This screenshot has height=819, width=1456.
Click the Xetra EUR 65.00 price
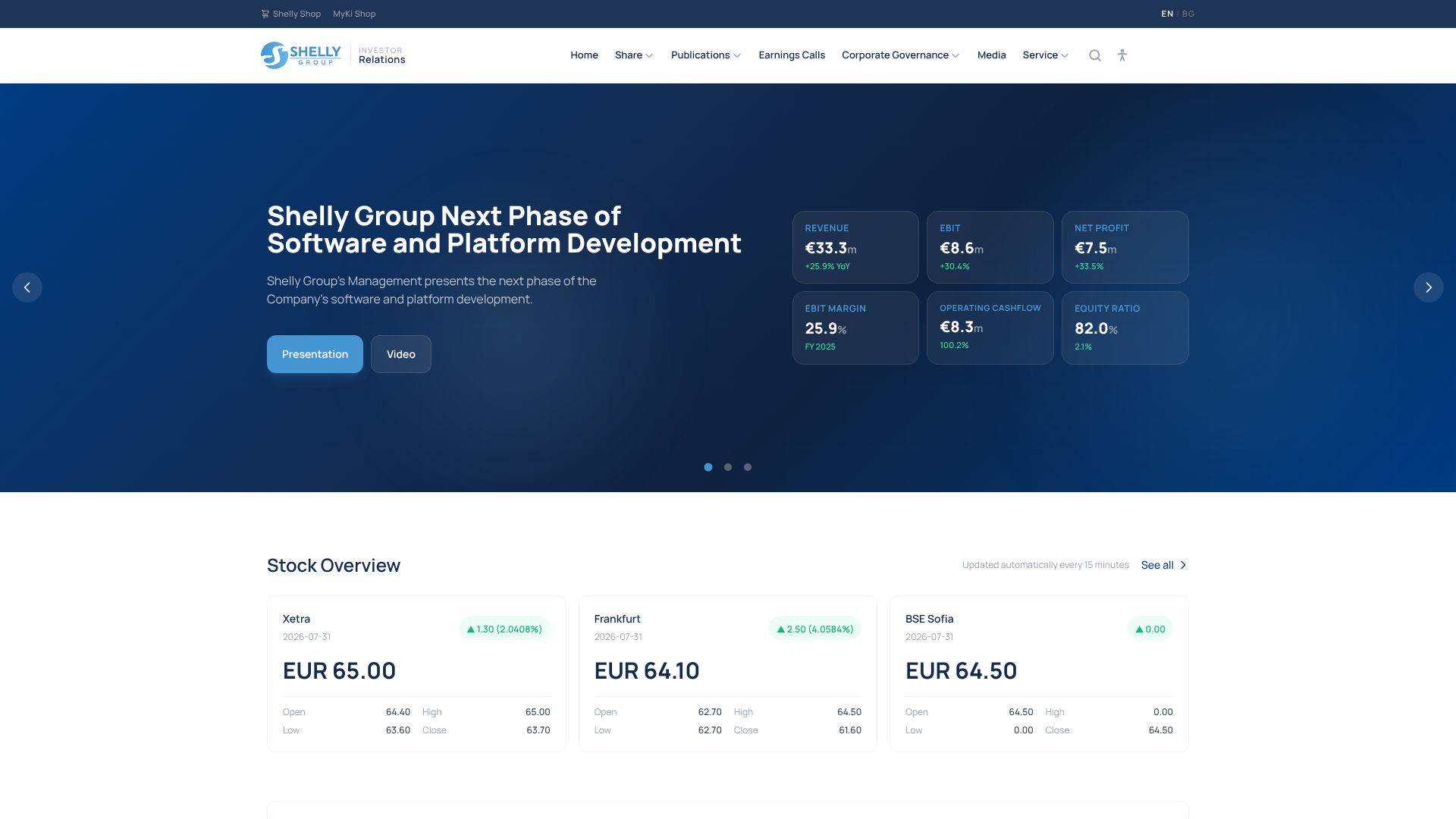pos(339,670)
